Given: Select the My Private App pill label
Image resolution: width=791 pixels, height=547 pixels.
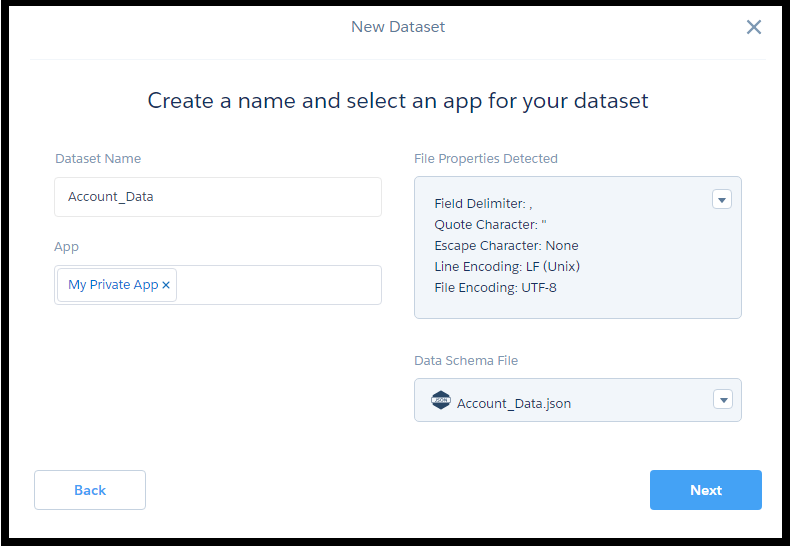Looking at the screenshot, I should point(113,285).
